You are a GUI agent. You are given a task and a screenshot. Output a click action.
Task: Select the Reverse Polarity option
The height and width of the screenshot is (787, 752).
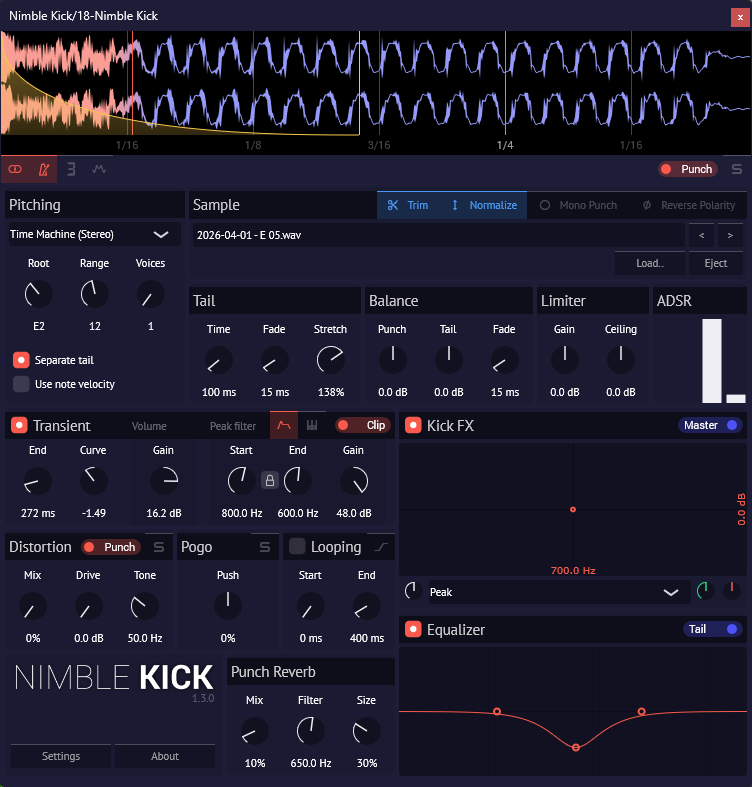pos(689,205)
